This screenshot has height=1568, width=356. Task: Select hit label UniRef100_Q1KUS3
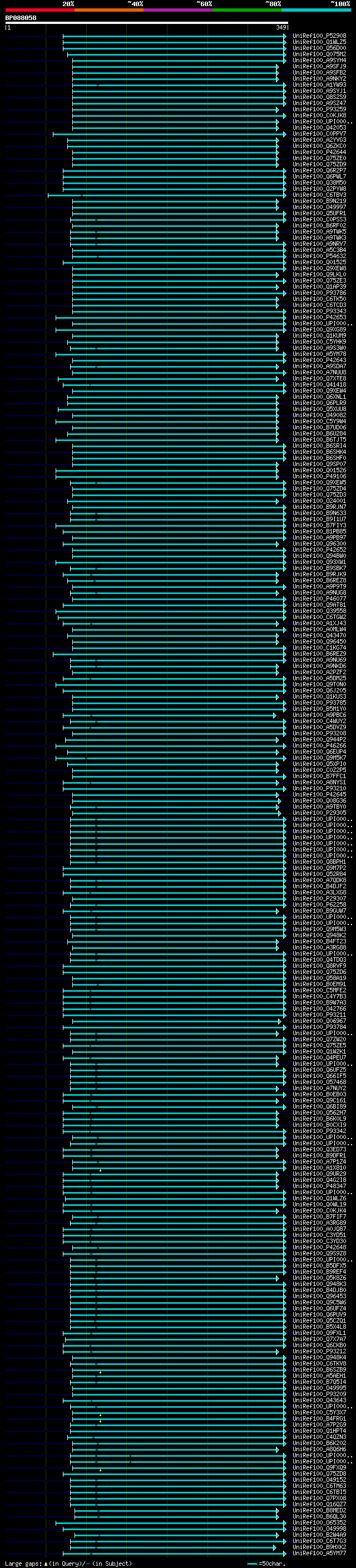click(x=319, y=697)
